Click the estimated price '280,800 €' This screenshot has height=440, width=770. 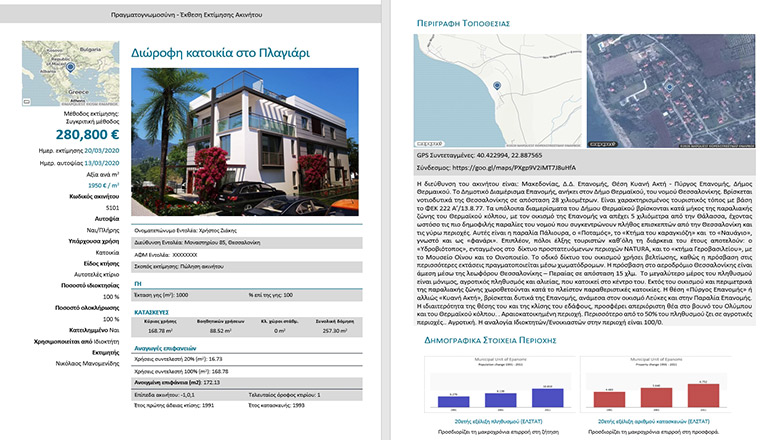click(x=87, y=135)
